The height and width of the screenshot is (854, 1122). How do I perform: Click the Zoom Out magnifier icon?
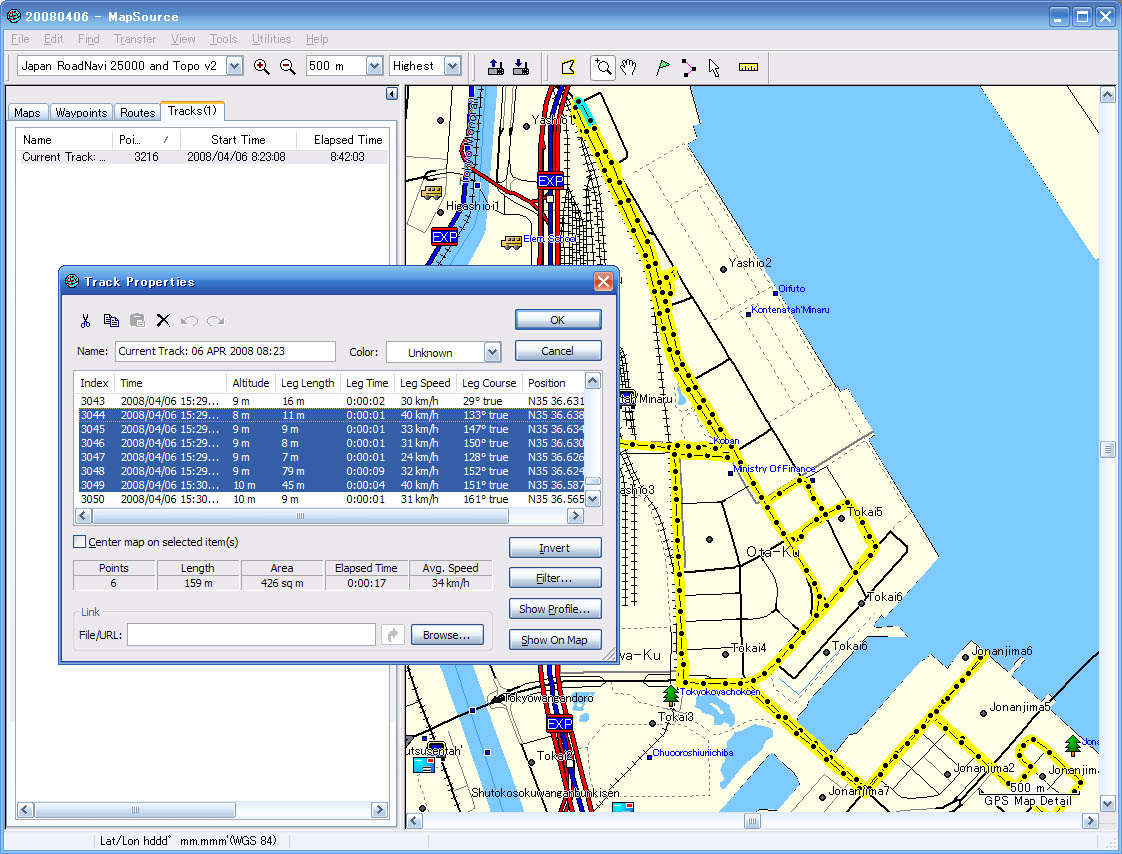click(x=288, y=67)
